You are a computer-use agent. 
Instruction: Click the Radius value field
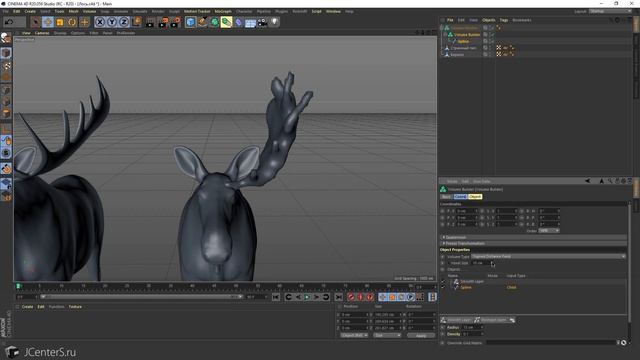472,327
